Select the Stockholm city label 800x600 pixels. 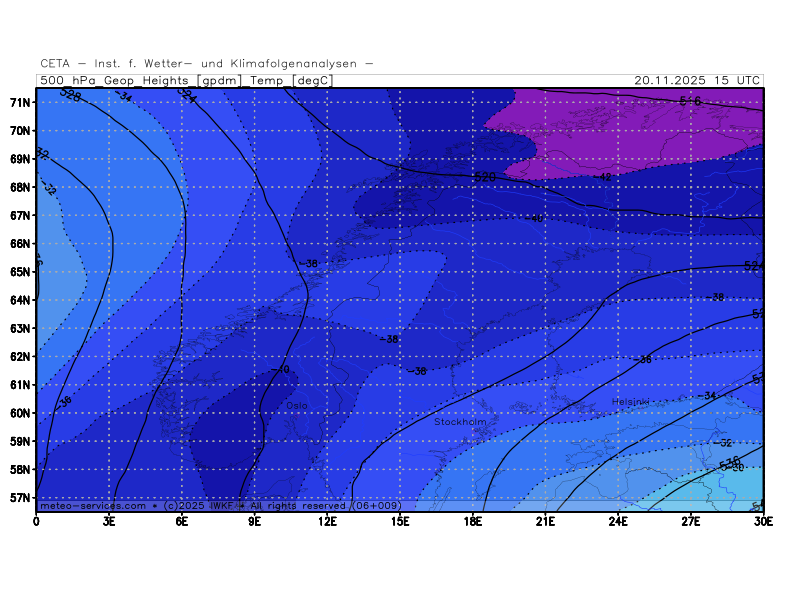pyautogui.click(x=460, y=422)
